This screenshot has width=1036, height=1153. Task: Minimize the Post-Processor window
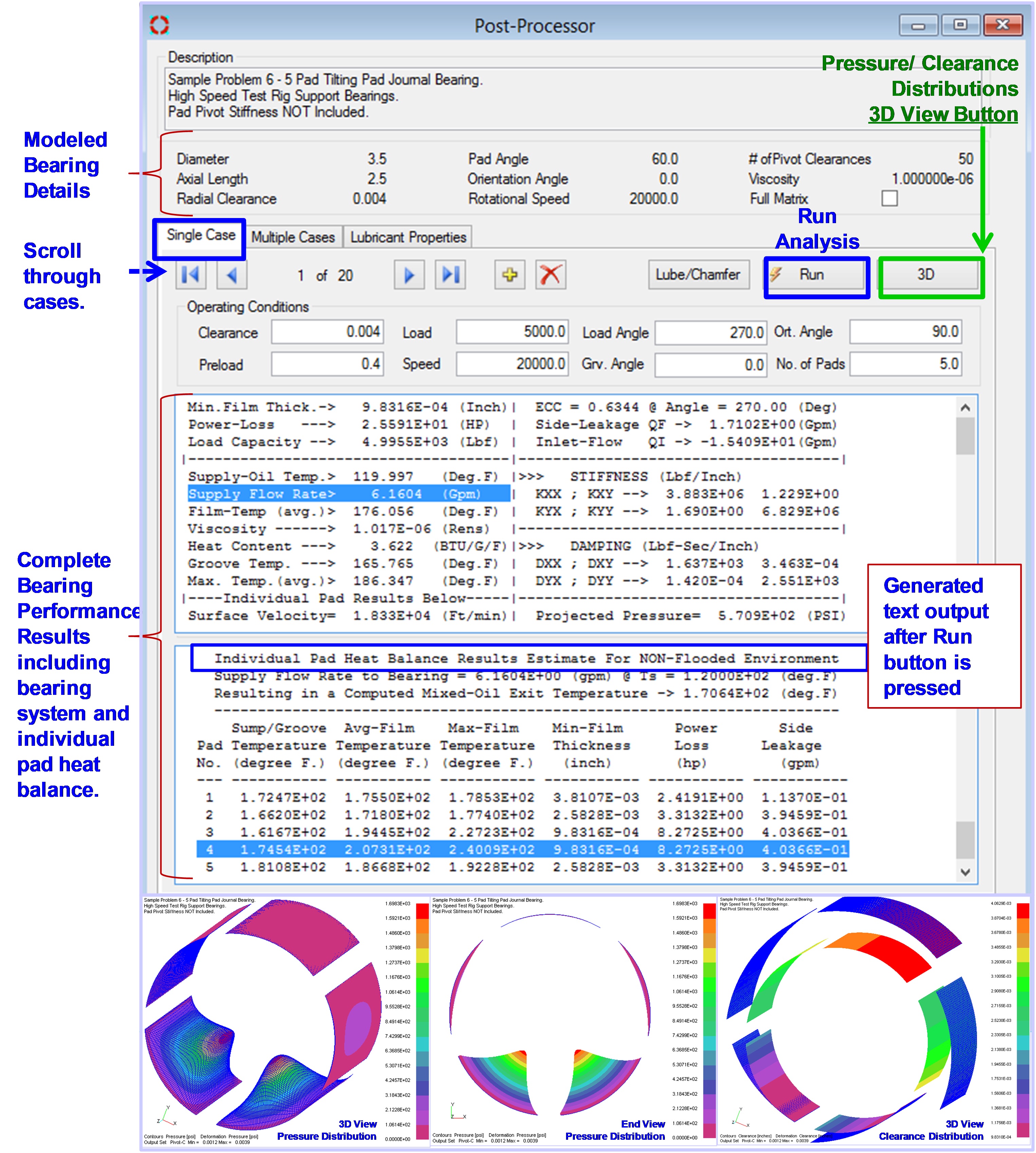[917, 25]
